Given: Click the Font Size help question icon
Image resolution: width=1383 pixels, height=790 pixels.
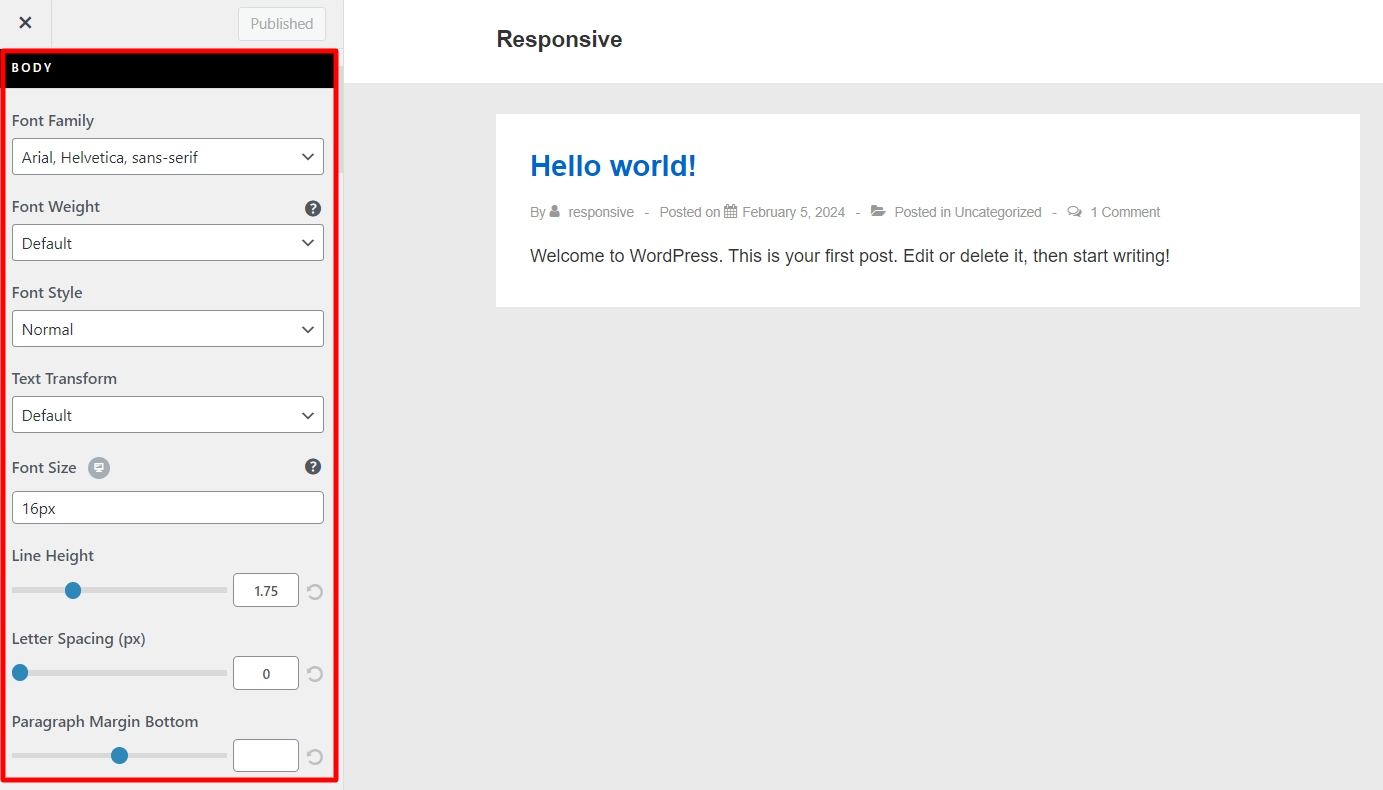Looking at the screenshot, I should [313, 467].
